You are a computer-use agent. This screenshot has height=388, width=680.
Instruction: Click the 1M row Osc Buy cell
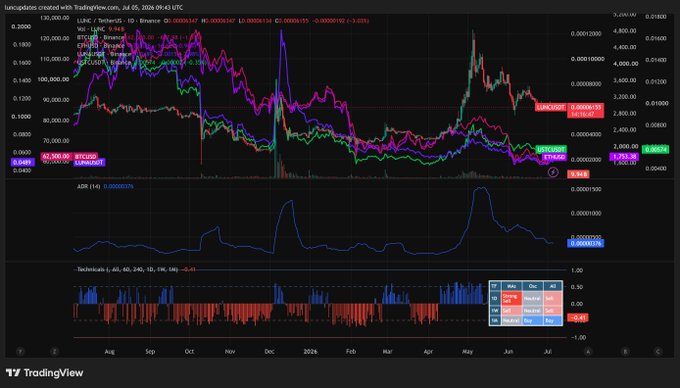click(x=533, y=321)
